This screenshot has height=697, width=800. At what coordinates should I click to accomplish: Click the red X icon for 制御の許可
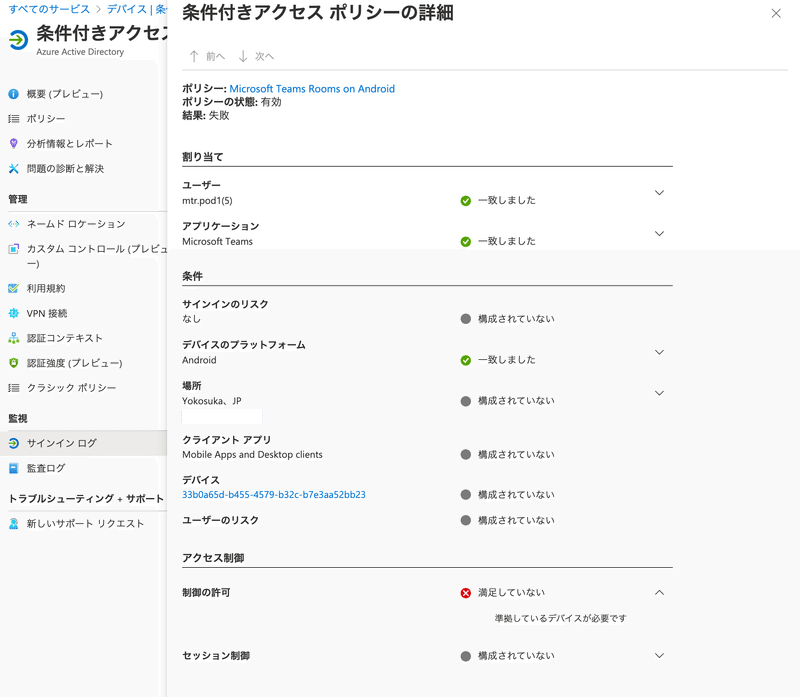466,593
